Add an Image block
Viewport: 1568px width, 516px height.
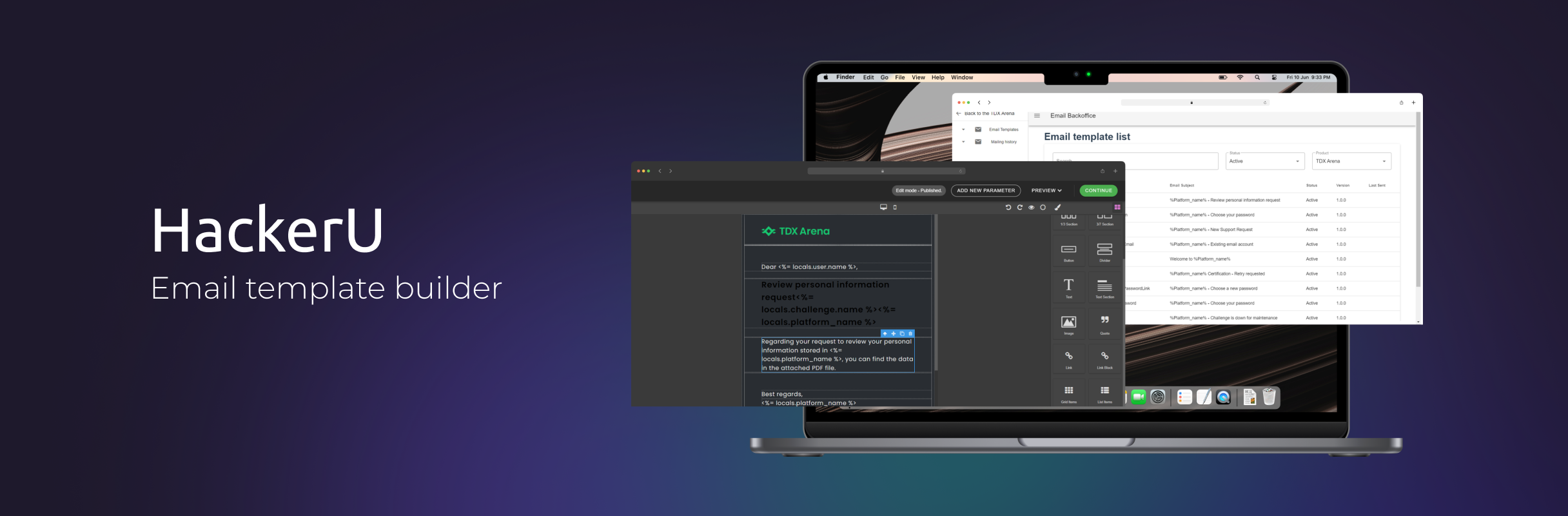1069,324
